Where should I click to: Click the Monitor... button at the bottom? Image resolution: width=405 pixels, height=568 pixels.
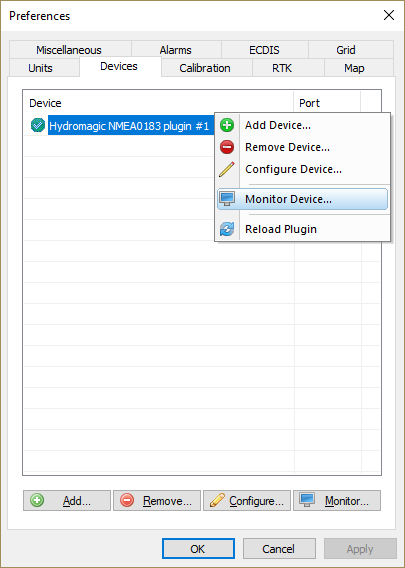[337, 501]
